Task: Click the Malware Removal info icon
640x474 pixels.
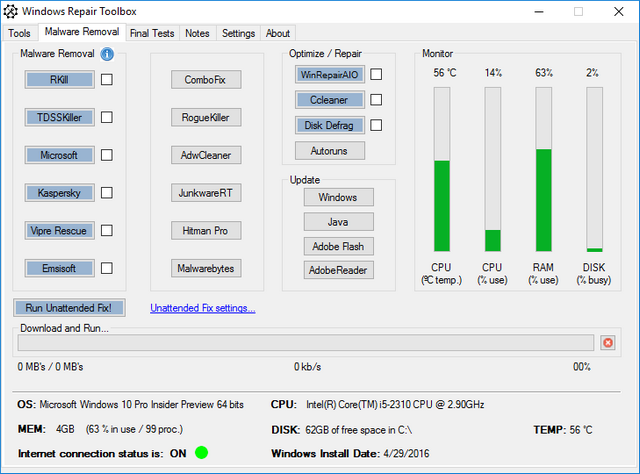Action: pyautogui.click(x=107, y=54)
